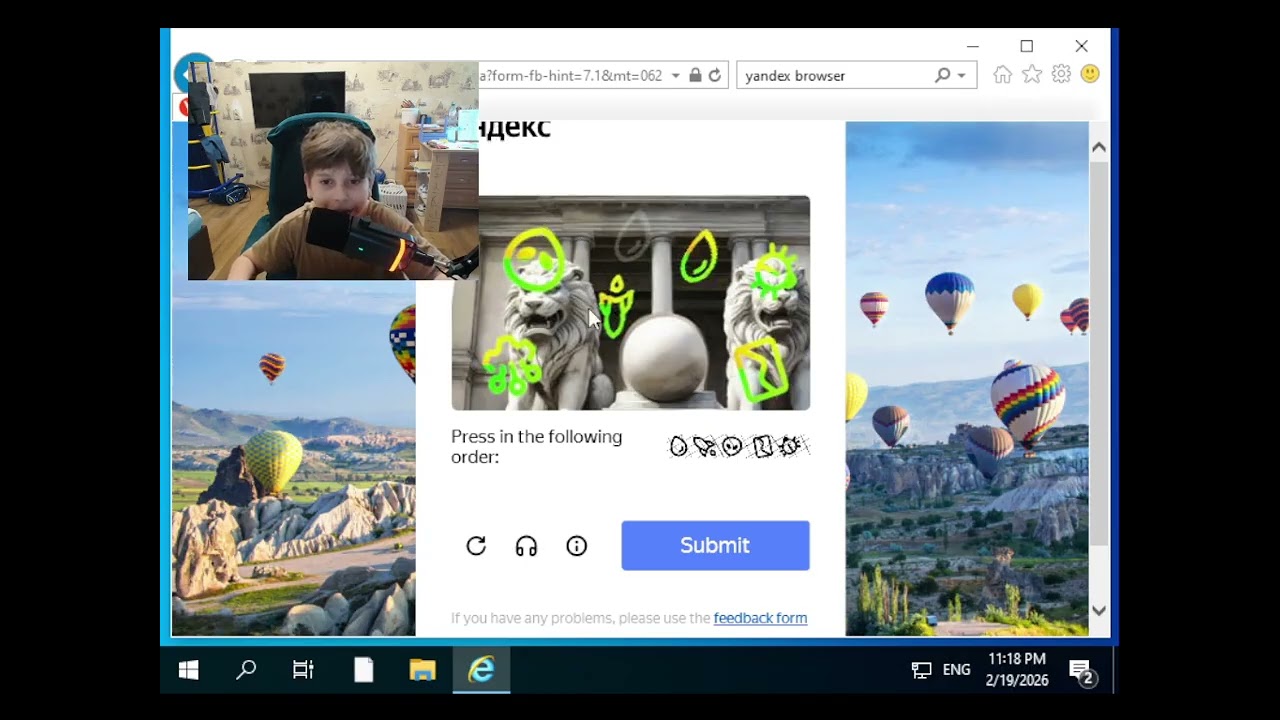Click the "Press in the following order:" text
Viewport: 1280px width, 720px height.
click(537, 447)
